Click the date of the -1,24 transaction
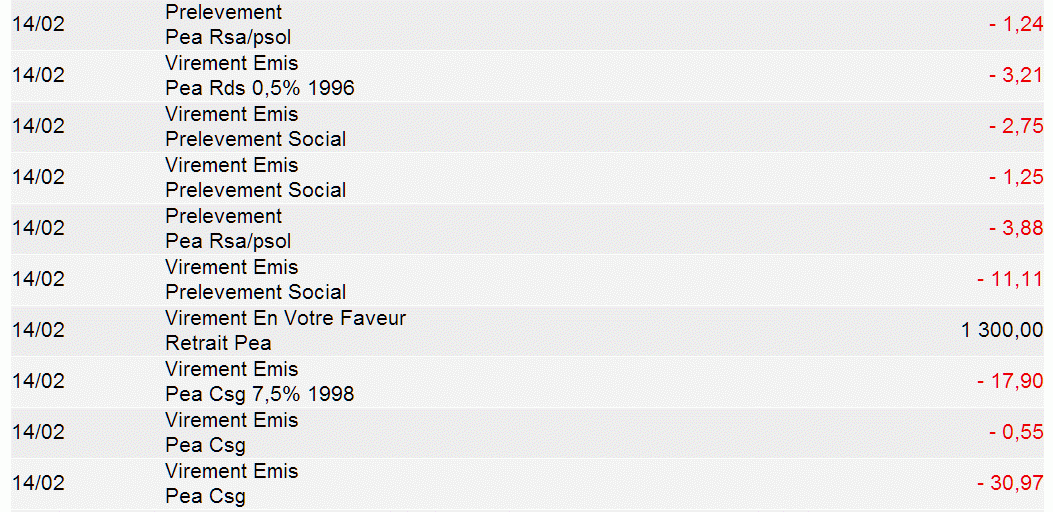The image size is (1053, 512). [38, 25]
